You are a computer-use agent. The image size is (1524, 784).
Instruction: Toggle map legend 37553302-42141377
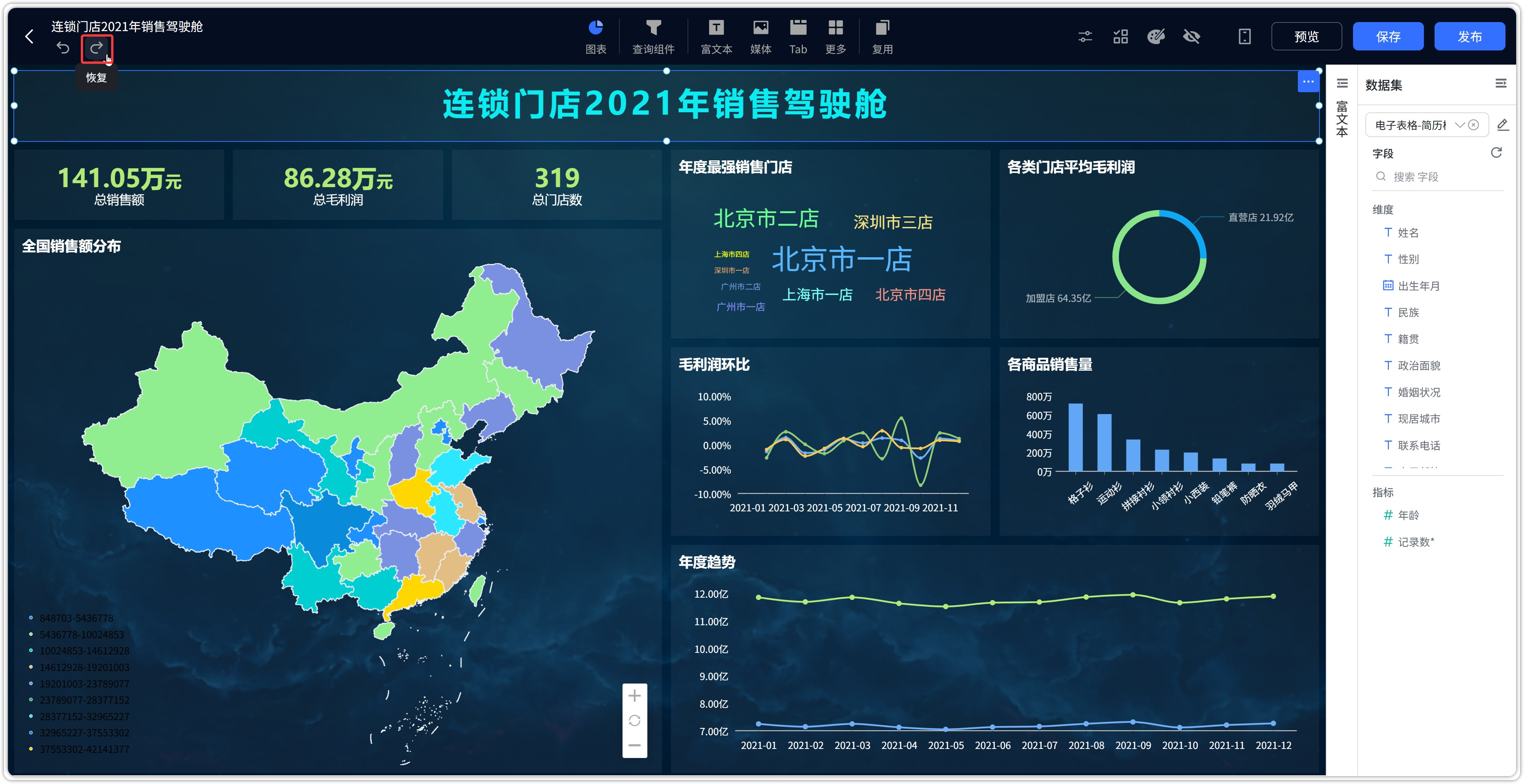click(79, 749)
